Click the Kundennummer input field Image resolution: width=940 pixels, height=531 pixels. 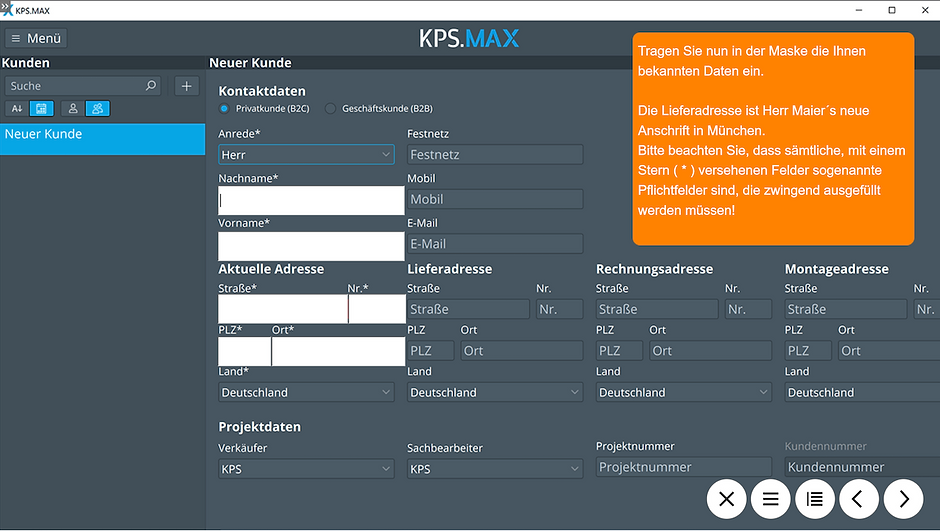pyautogui.click(x=862, y=467)
